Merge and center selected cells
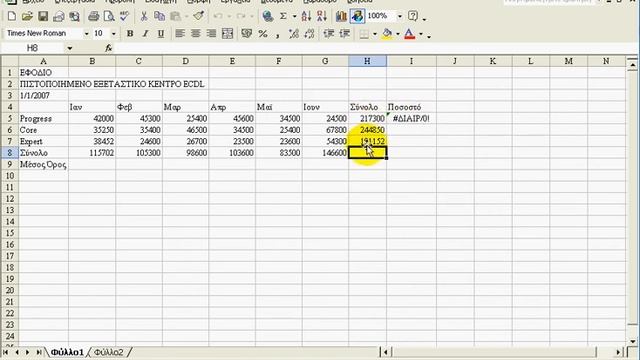The width and height of the screenshot is (640, 360). click(x=227, y=33)
